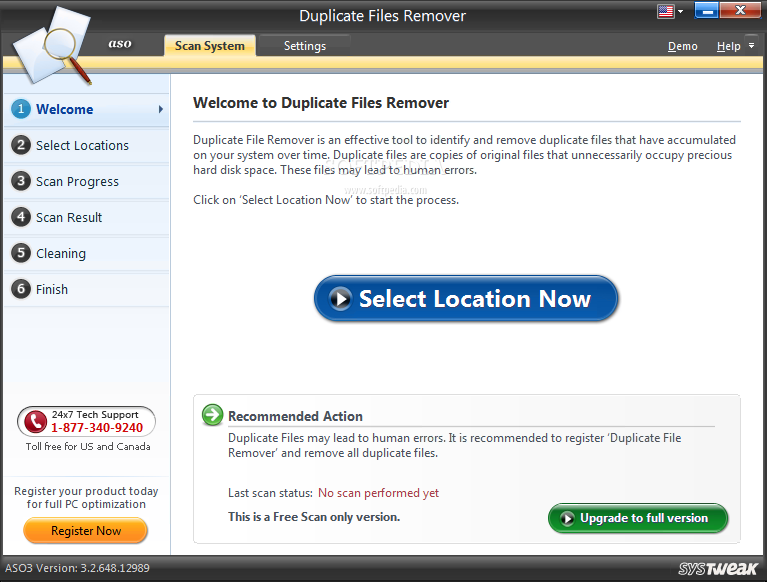Switch to the Scan System tab
The width and height of the screenshot is (767, 582).
pos(210,45)
